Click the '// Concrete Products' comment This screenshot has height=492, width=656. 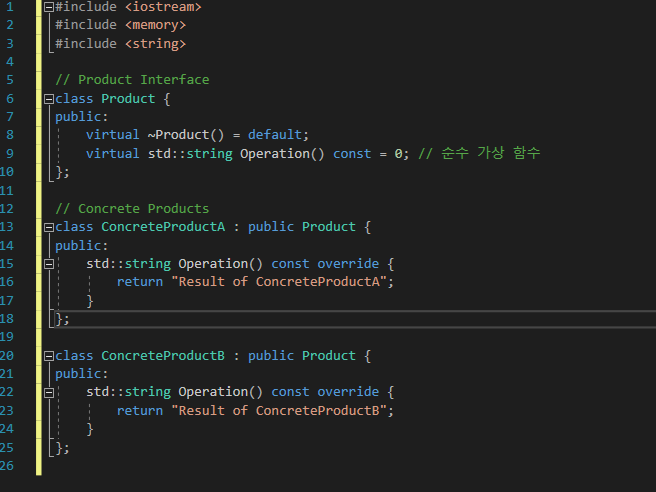pyautogui.click(x=132, y=208)
